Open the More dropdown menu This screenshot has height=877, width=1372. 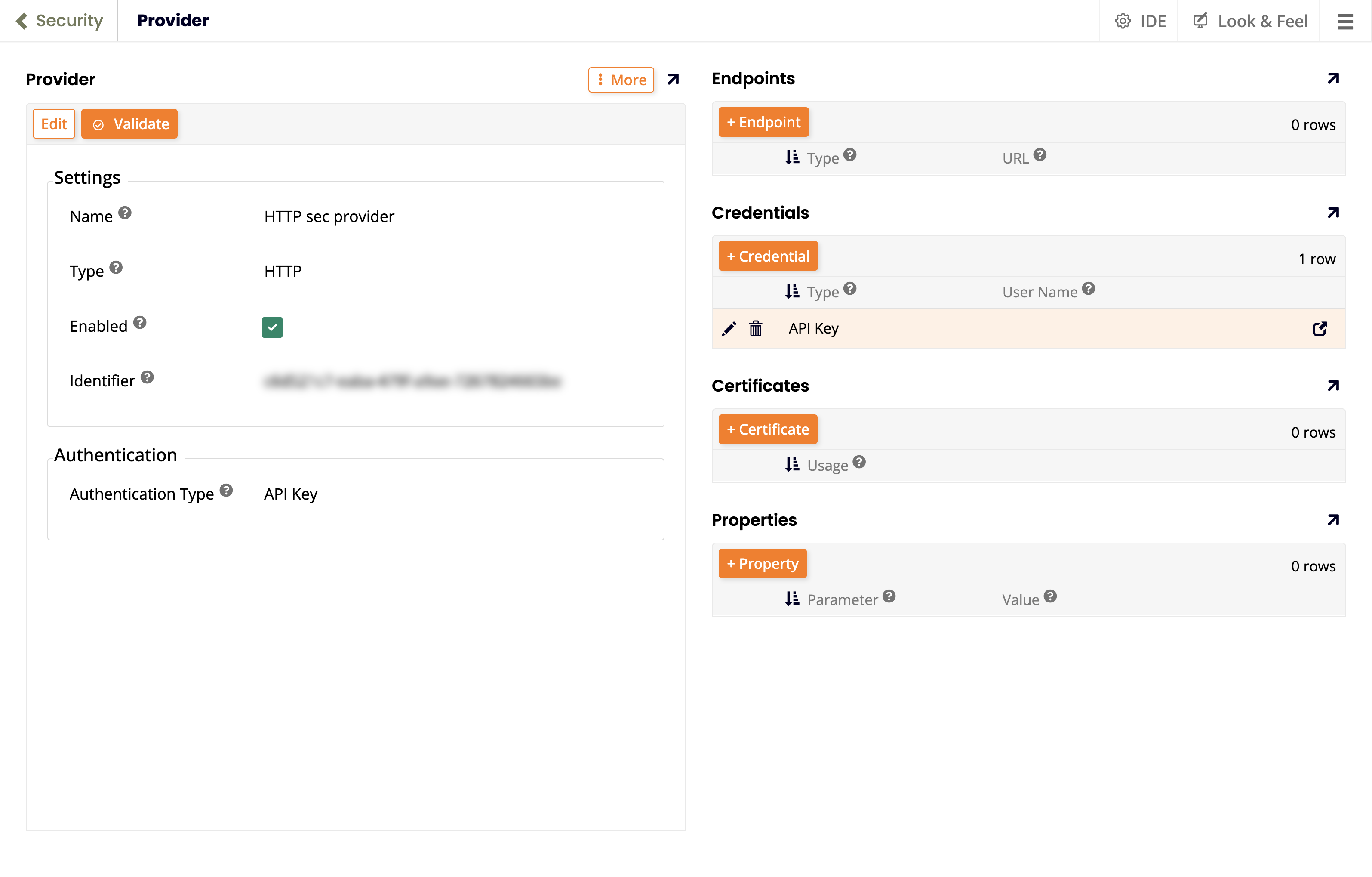(x=621, y=80)
